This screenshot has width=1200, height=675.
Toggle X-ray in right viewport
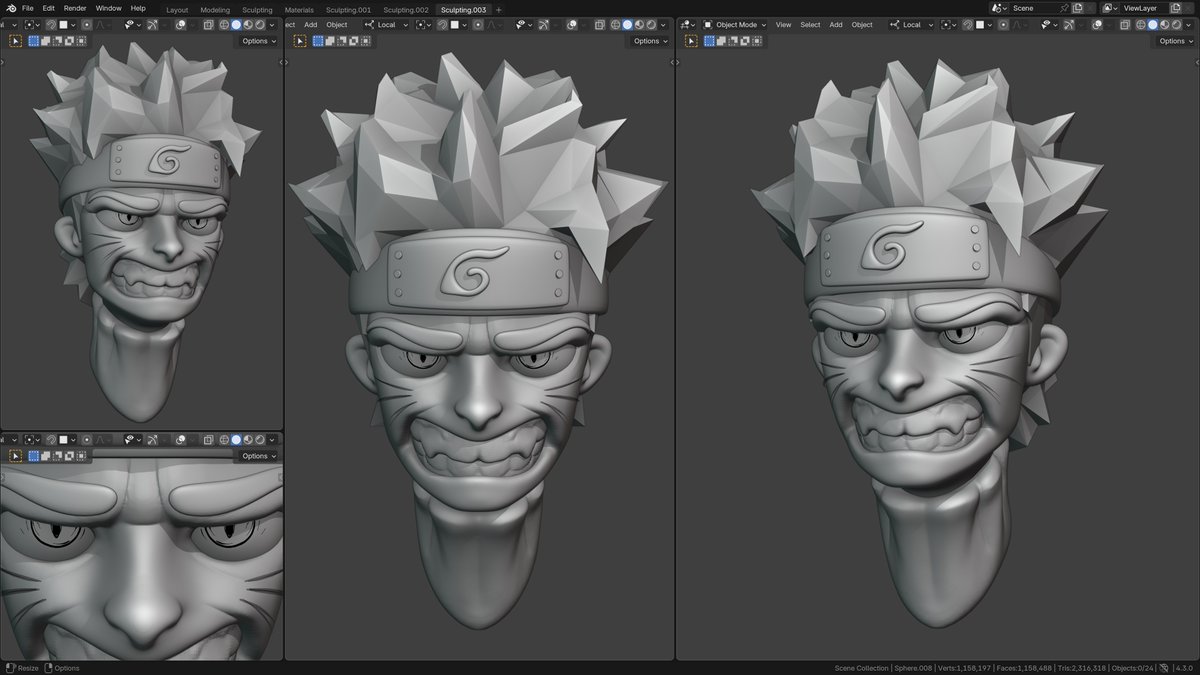[x=1124, y=25]
